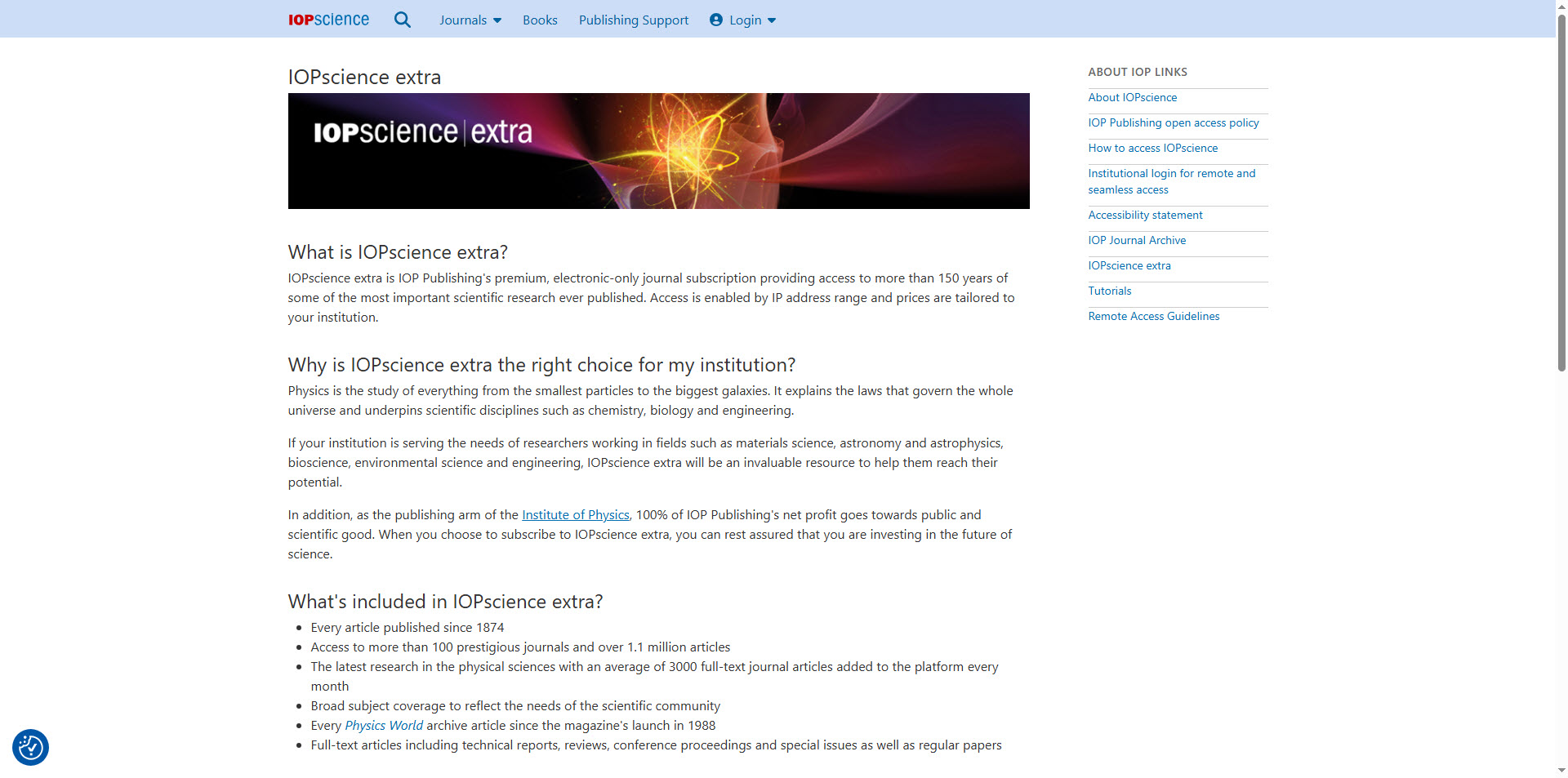Image resolution: width=1568 pixels, height=778 pixels.
Task: Click the IOPscience extra banner image
Action: (x=658, y=151)
